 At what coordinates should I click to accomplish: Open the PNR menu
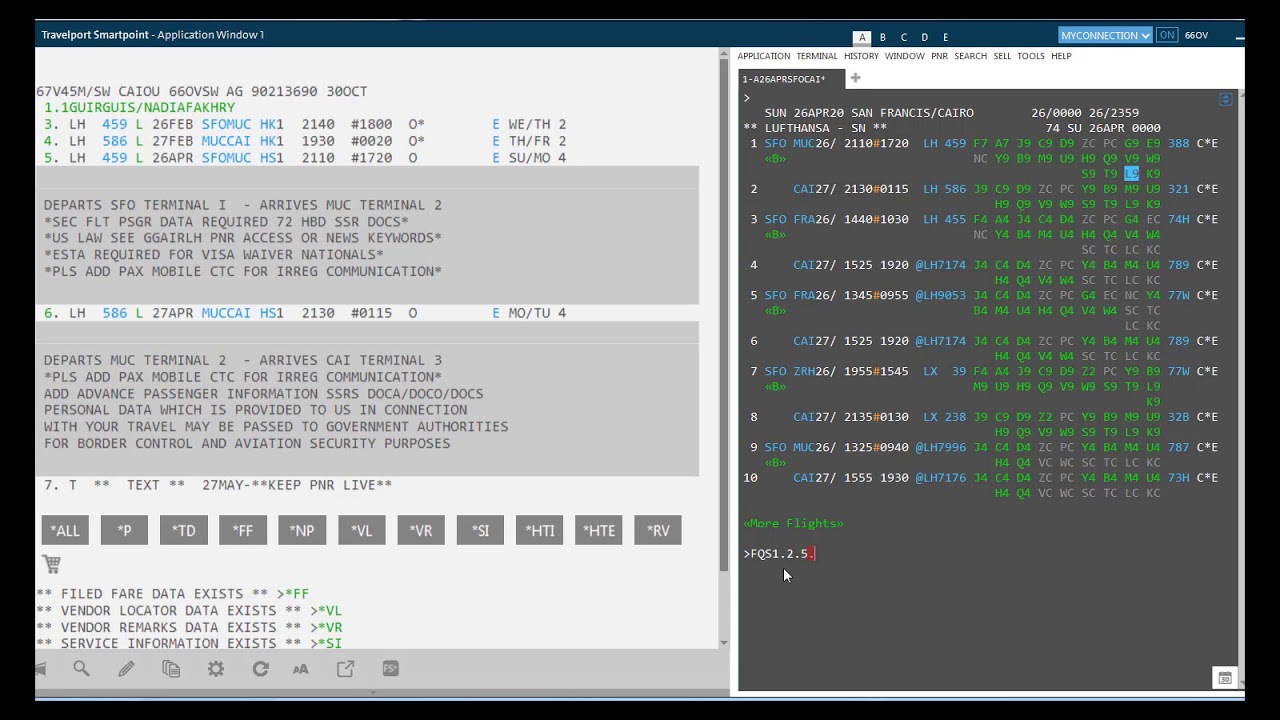click(939, 56)
